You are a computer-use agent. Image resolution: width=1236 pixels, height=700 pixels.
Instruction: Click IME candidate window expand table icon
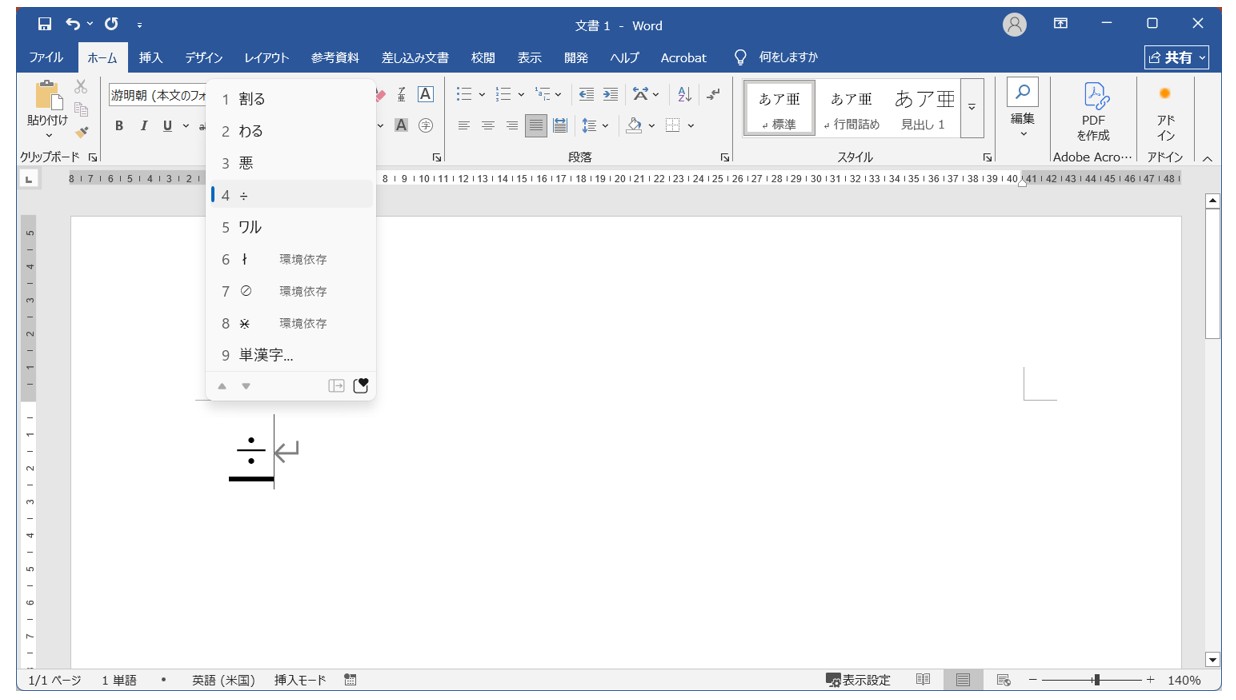click(337, 386)
